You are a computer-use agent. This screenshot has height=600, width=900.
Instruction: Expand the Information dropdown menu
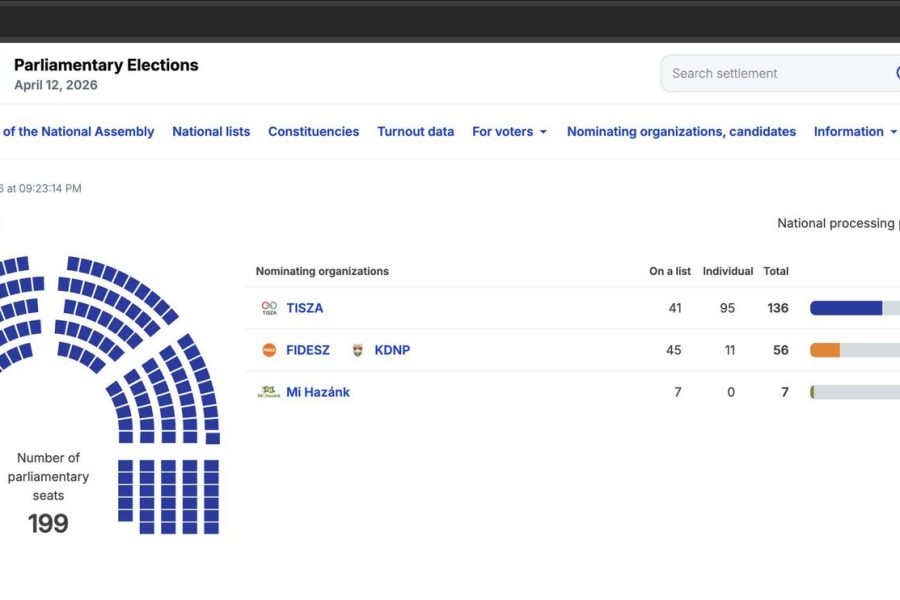855,131
